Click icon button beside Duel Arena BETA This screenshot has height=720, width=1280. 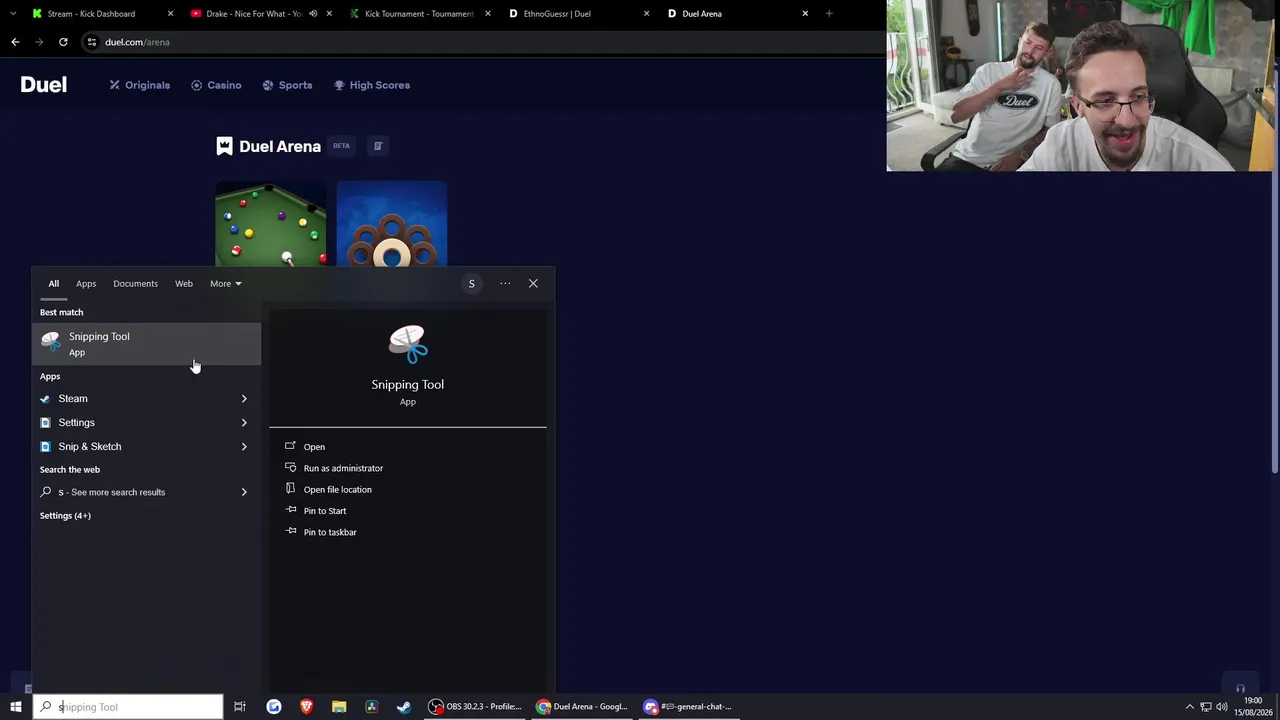coord(378,146)
